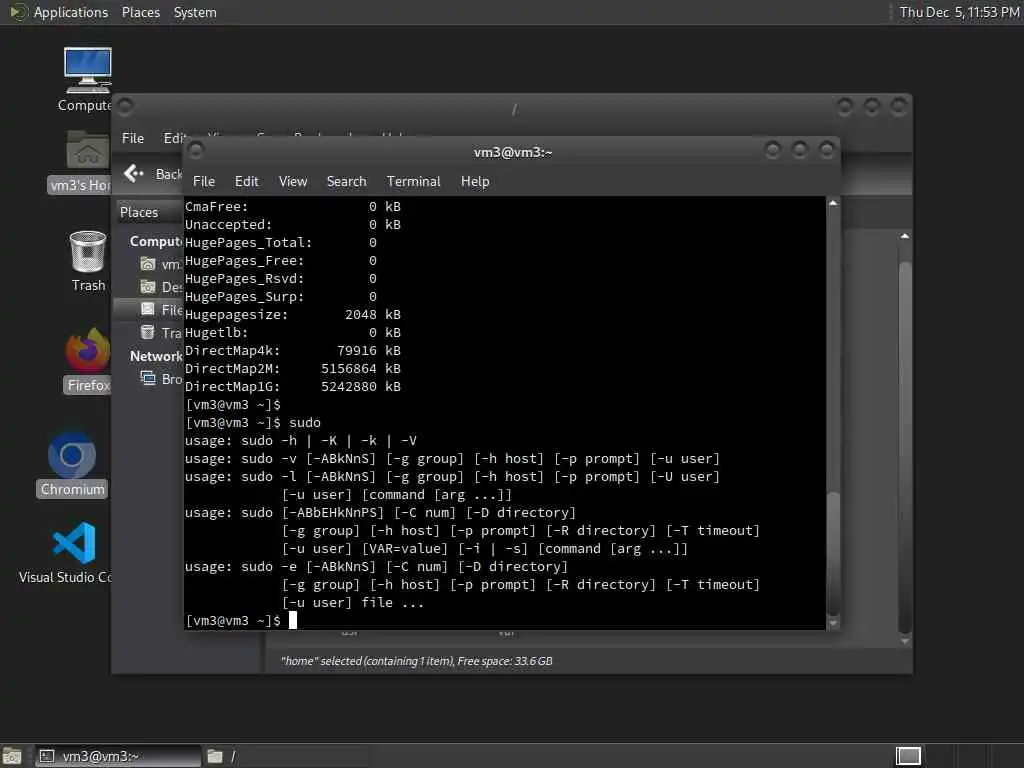Click file manager scrollbar up arrow
The image size is (1024, 768).
904,236
